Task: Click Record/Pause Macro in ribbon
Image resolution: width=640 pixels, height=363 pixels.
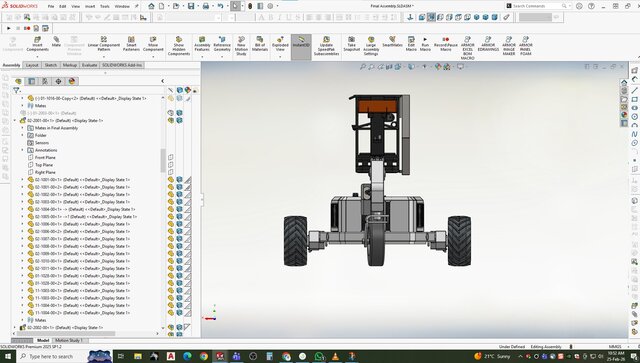Action: (446, 44)
